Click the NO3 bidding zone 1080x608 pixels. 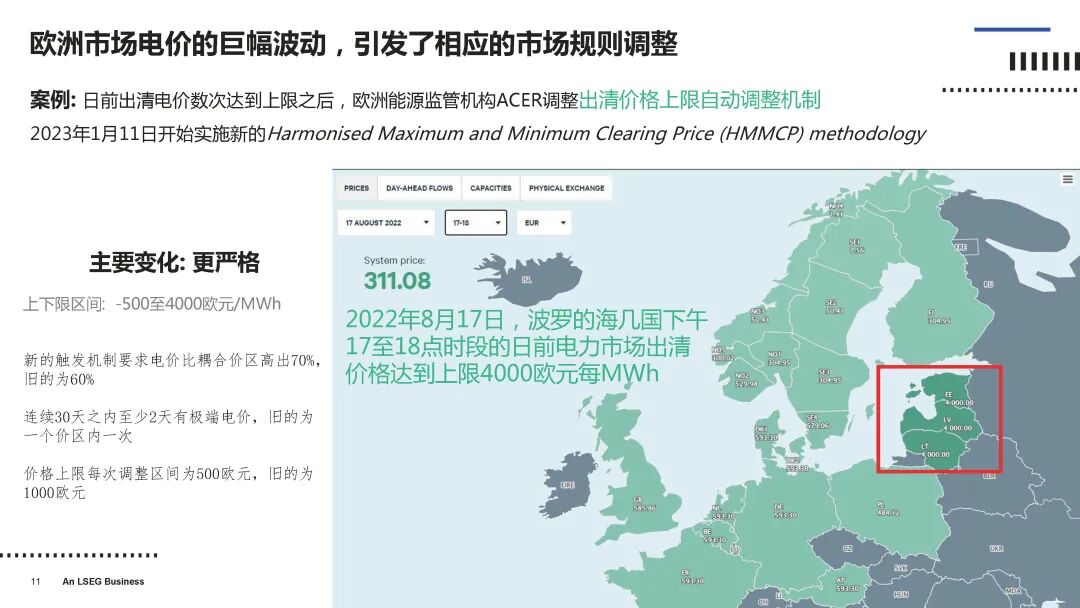[x=759, y=315]
